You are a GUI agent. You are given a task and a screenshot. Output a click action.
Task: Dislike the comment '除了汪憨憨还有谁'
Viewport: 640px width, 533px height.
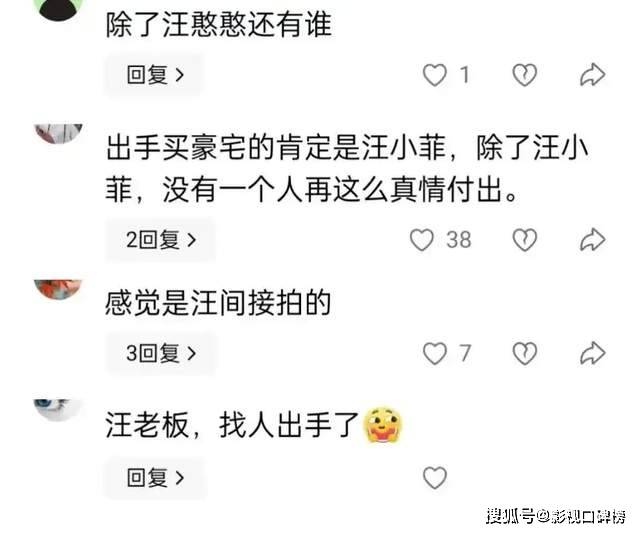[524, 75]
